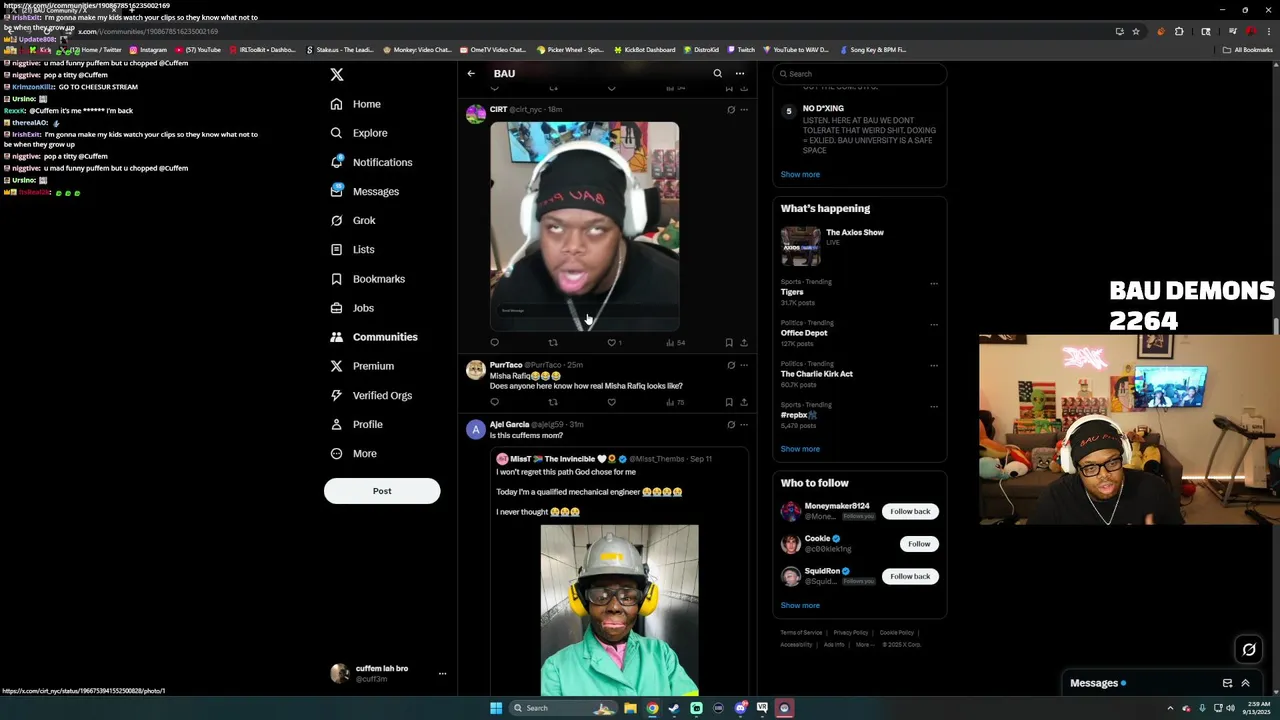Show more accounts to follow

pyautogui.click(x=800, y=605)
